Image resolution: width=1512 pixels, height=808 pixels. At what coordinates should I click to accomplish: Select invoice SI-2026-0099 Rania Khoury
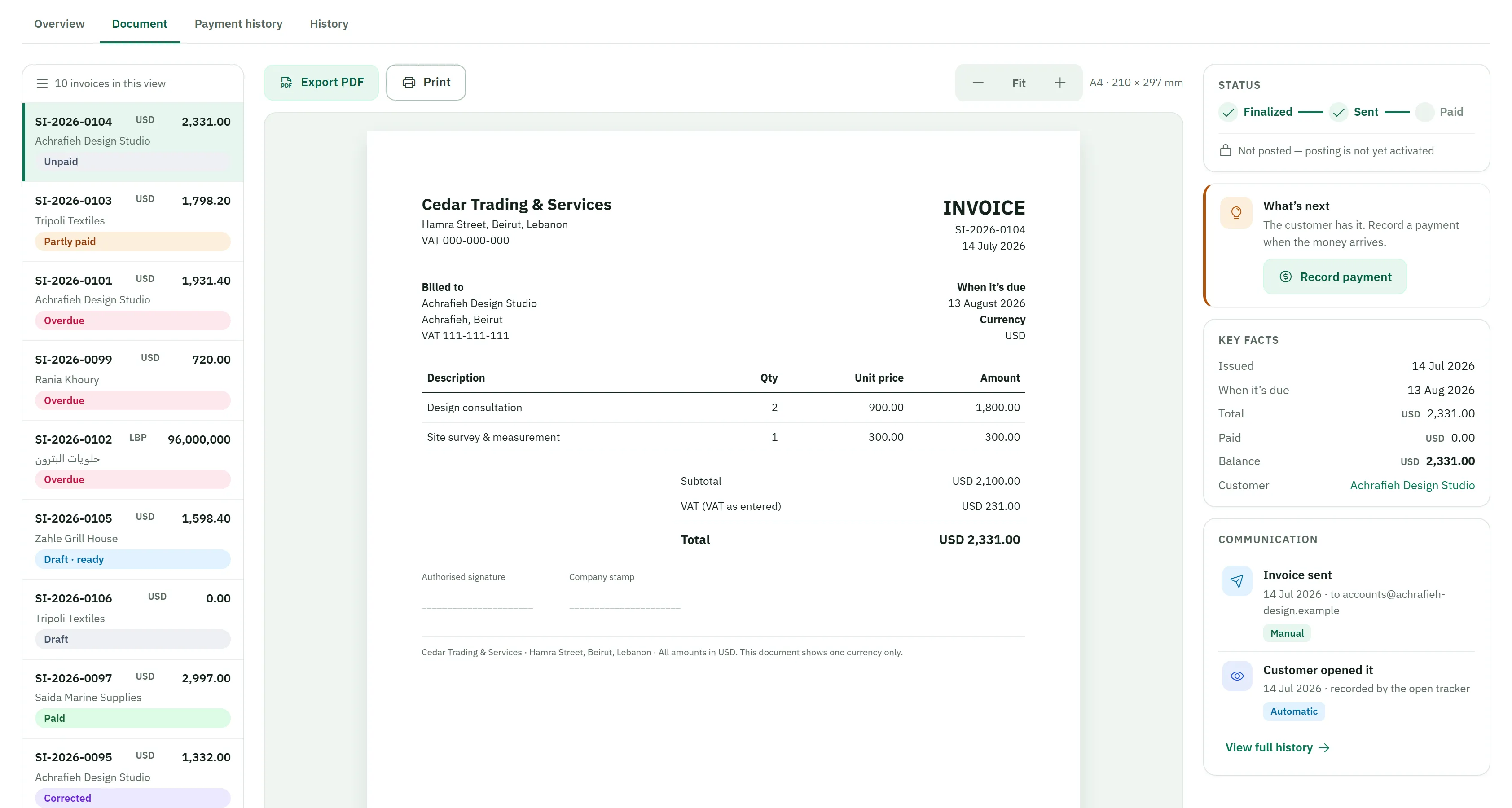click(133, 381)
